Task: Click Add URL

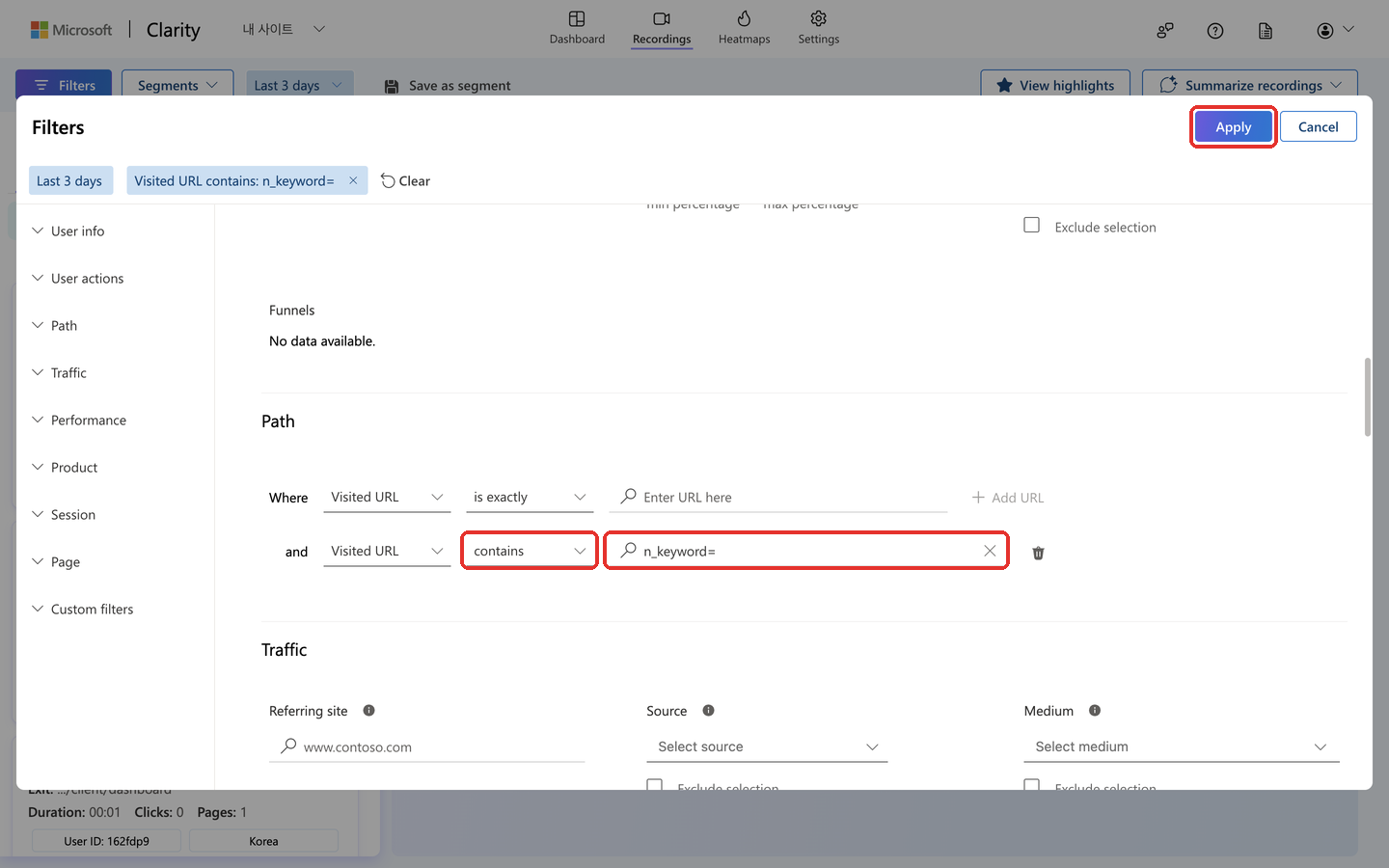Action: tap(1008, 498)
